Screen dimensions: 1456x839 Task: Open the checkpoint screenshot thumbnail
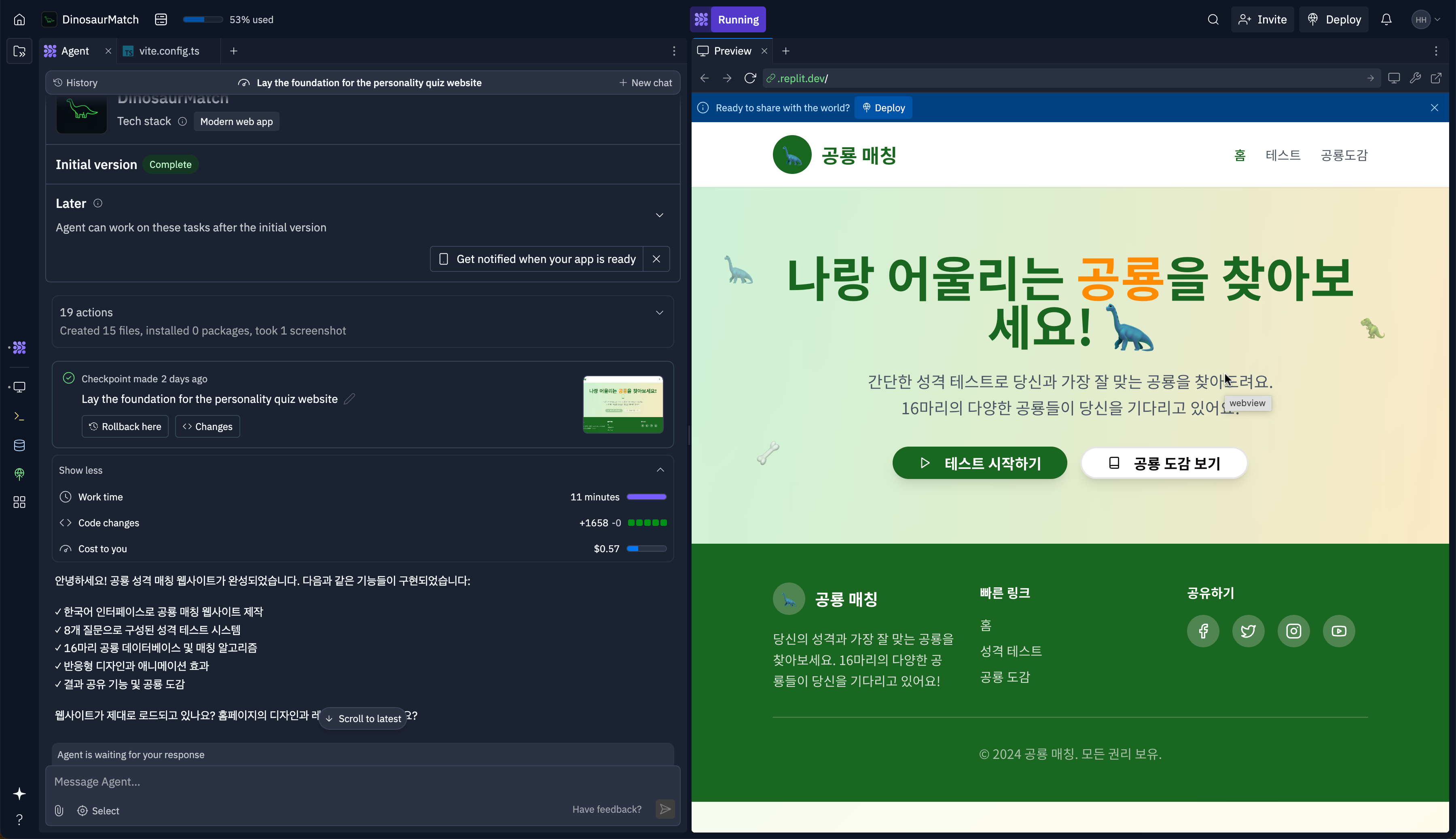click(x=622, y=405)
